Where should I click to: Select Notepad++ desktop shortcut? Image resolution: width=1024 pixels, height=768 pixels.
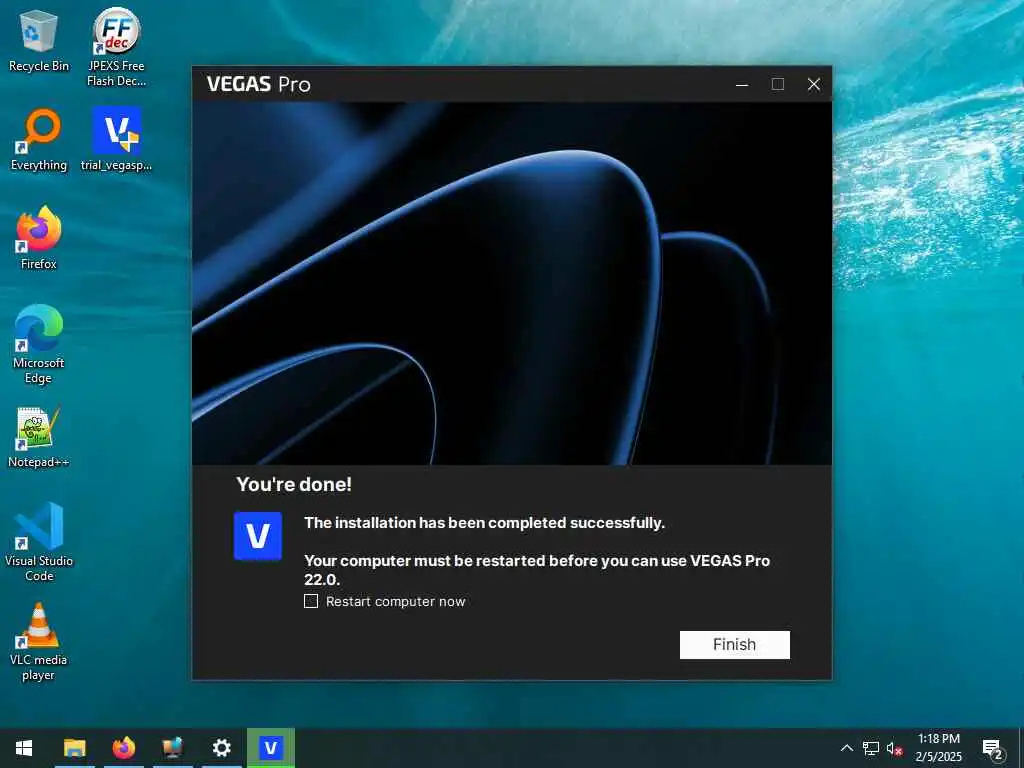39,438
